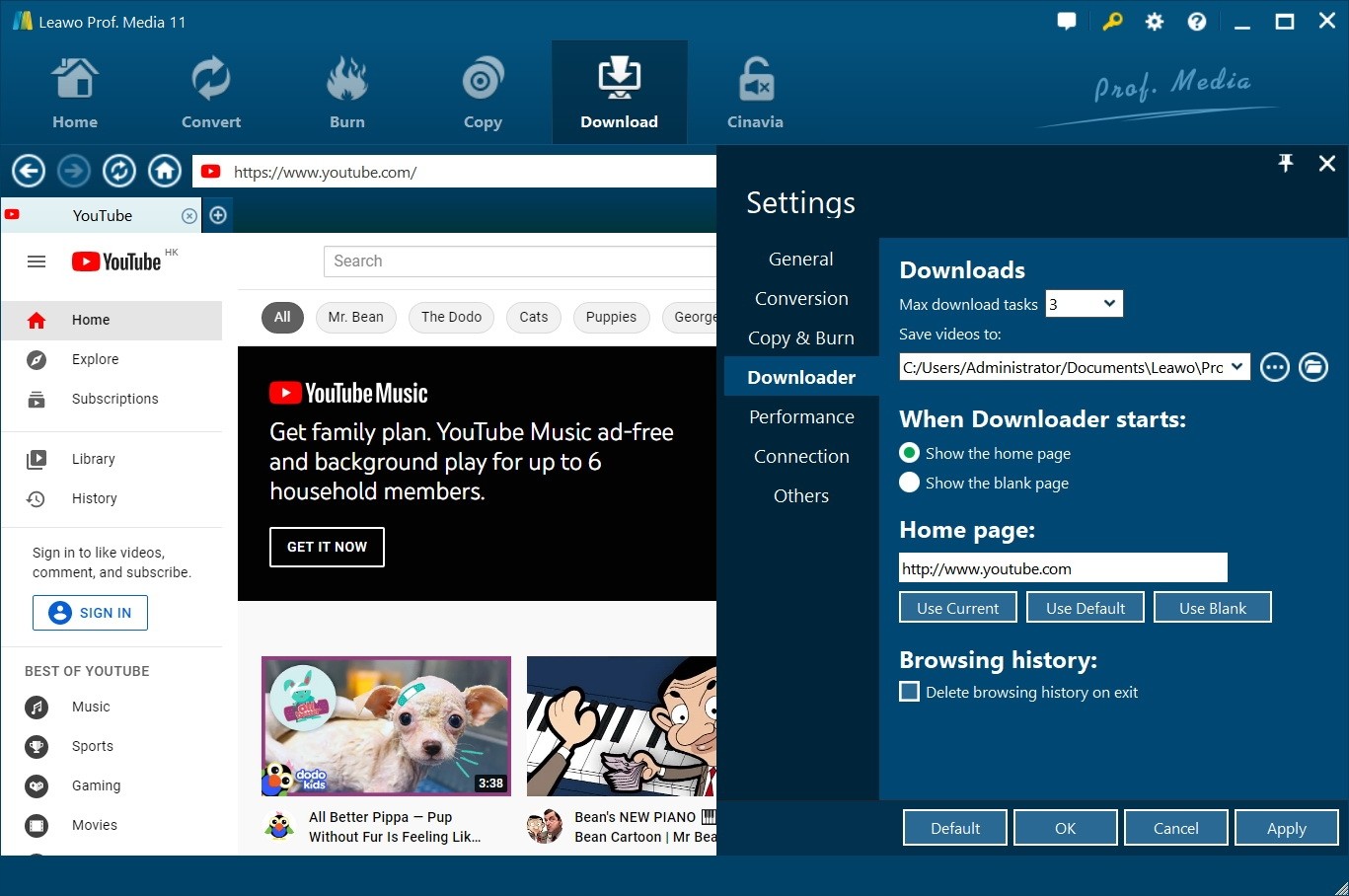The width and height of the screenshot is (1349, 896).
Task: Go to the browser home page
Action: click(x=165, y=171)
